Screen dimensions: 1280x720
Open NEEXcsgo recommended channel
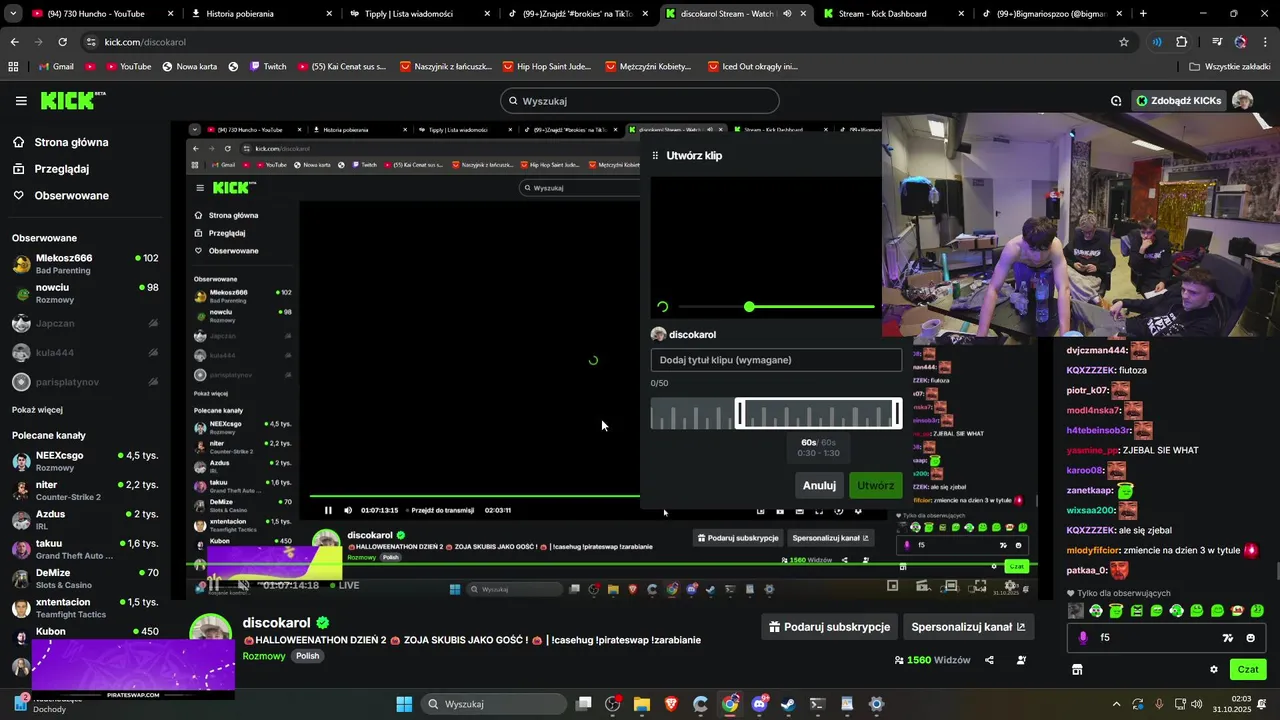tap(85, 461)
